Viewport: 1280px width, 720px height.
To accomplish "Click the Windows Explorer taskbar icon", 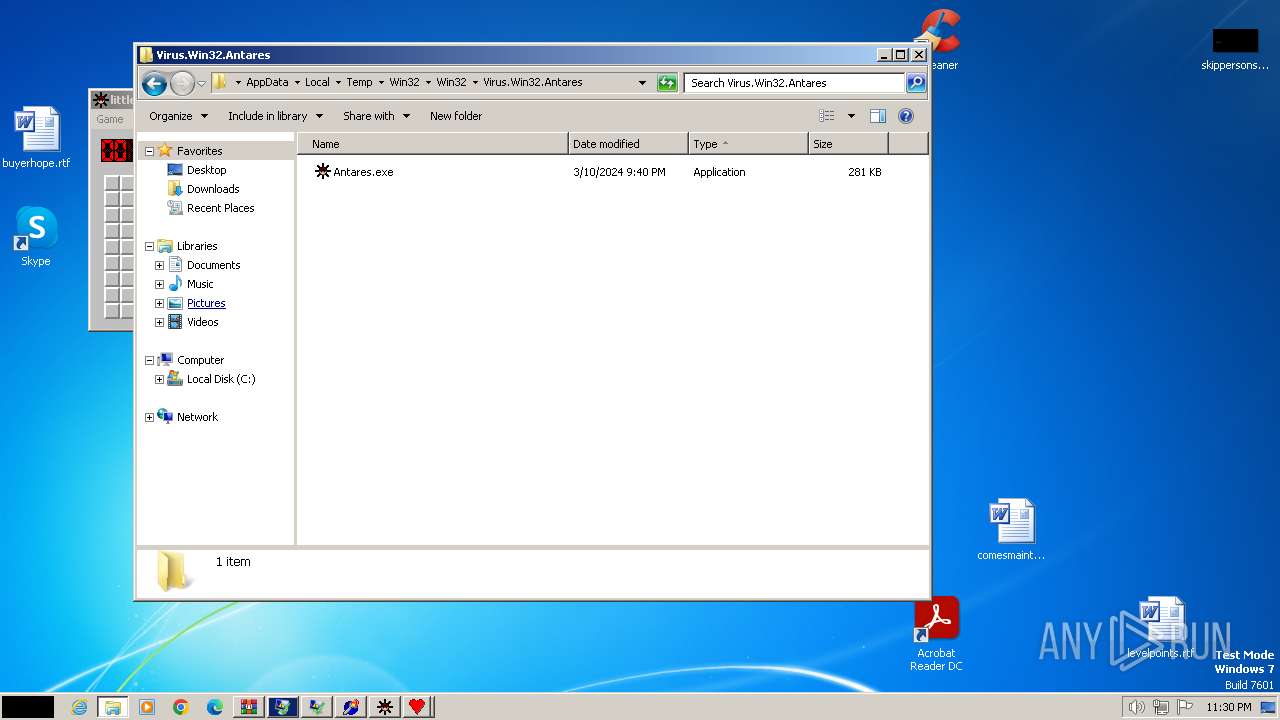I will tap(113, 707).
